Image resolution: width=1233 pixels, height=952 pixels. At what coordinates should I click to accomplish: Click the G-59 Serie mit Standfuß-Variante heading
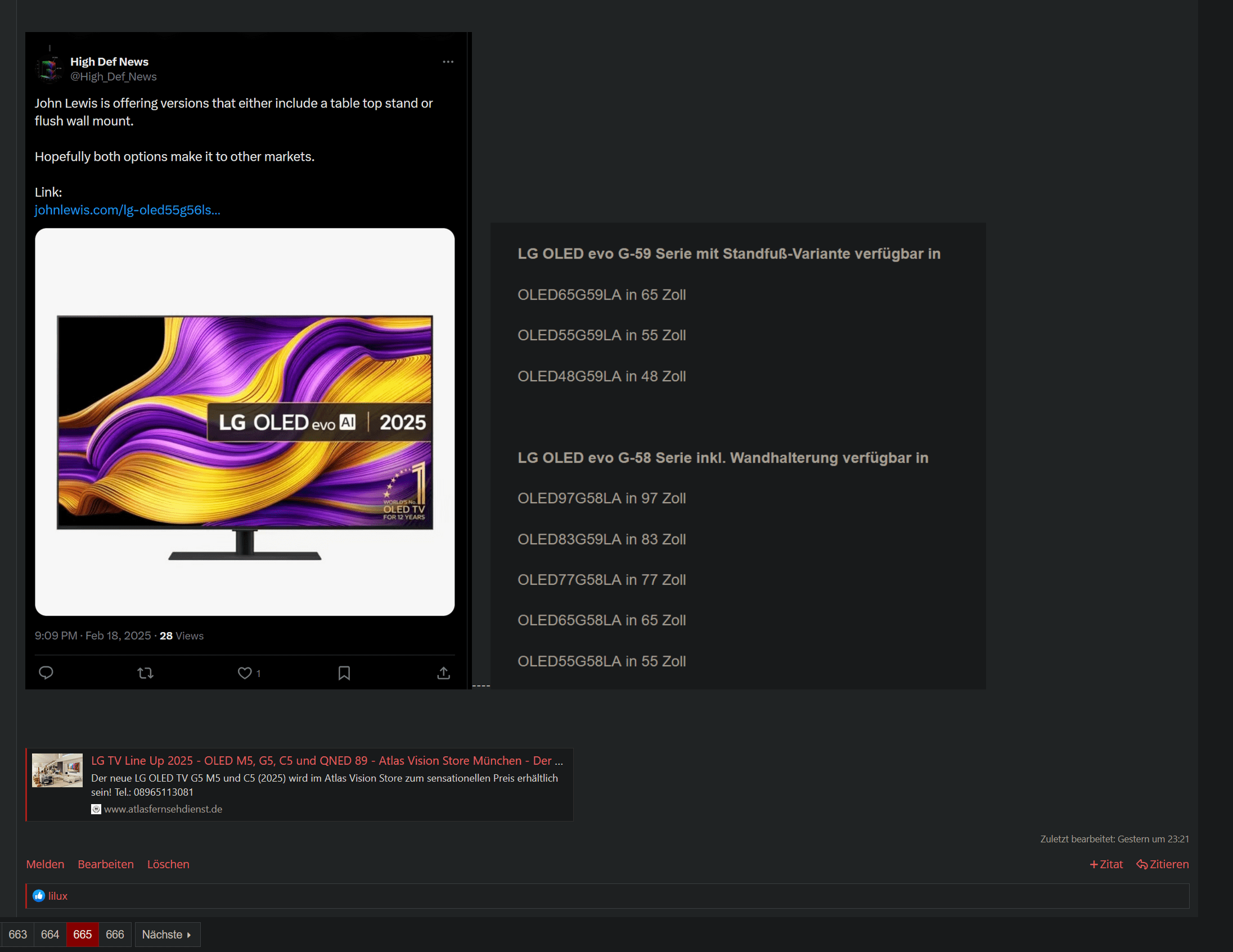point(729,254)
